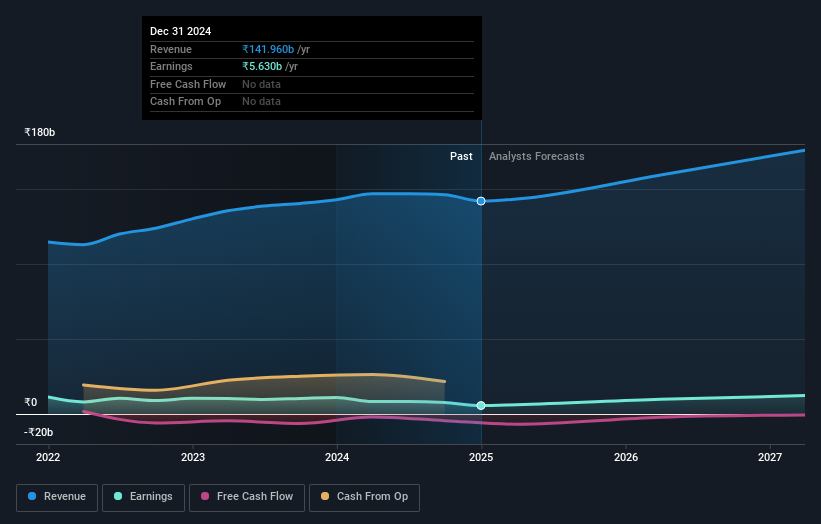This screenshot has height=524, width=821.
Task: Click the Analysts Forecasts label
Action: [537, 156]
